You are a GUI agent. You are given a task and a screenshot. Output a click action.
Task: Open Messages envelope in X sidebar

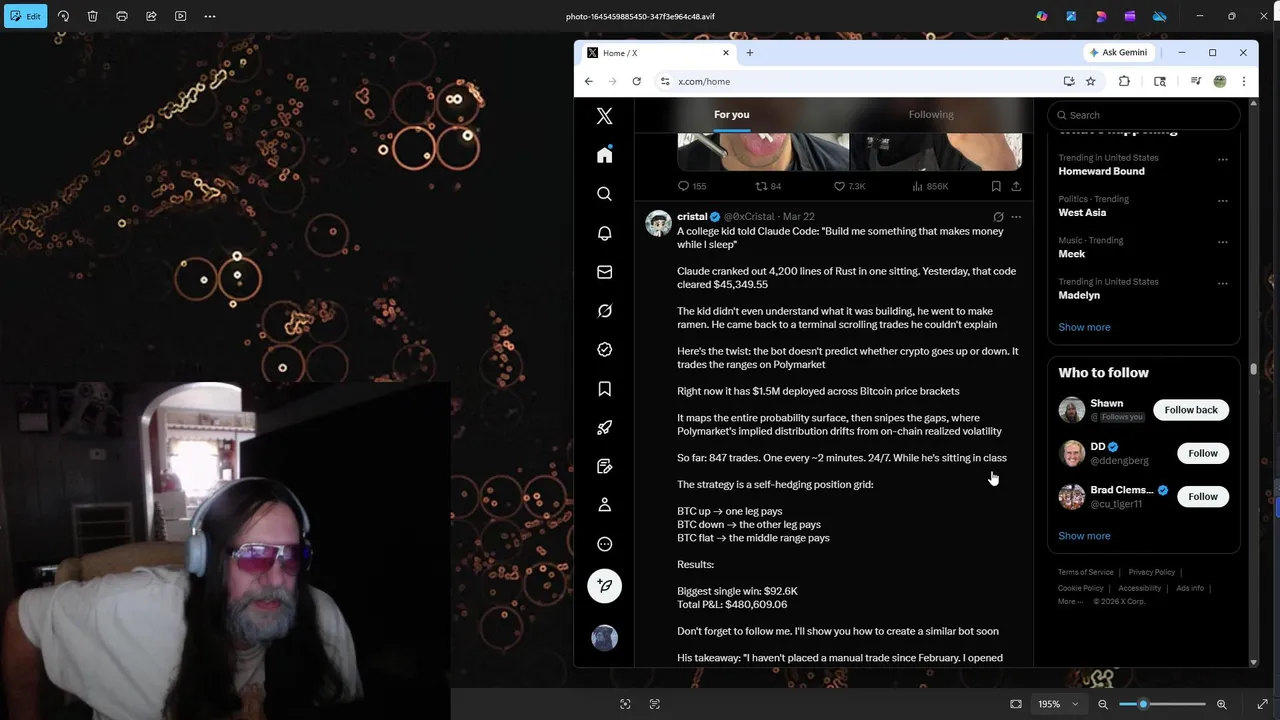[x=604, y=272]
